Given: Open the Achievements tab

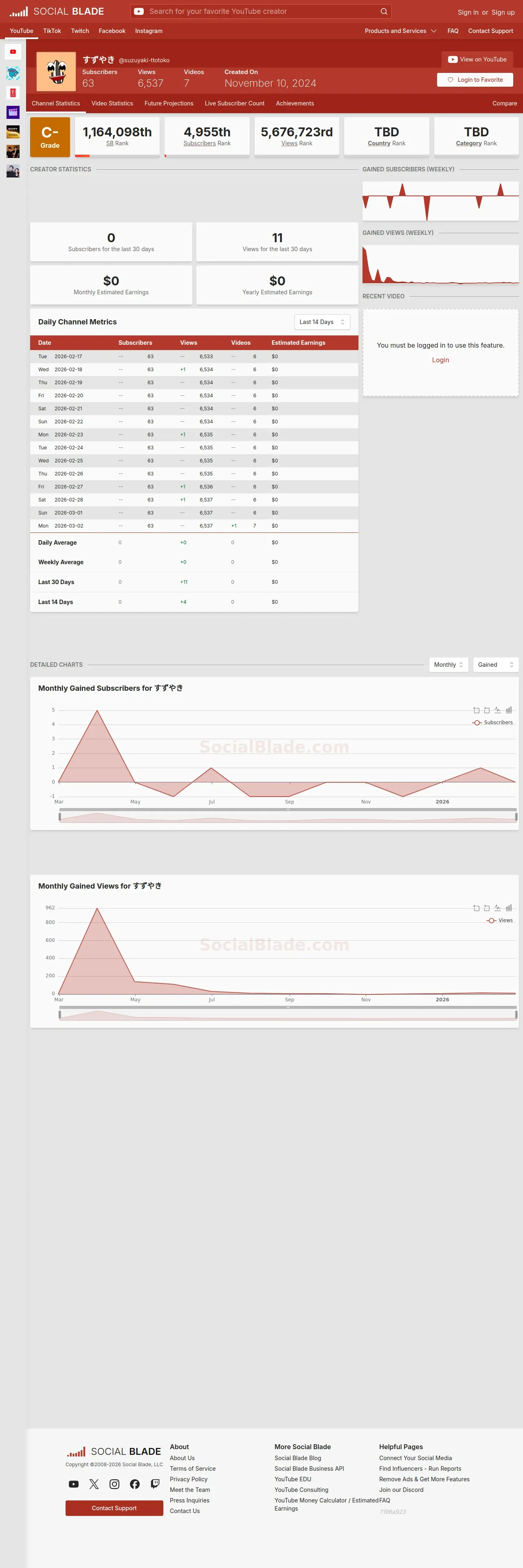Looking at the screenshot, I should point(294,103).
